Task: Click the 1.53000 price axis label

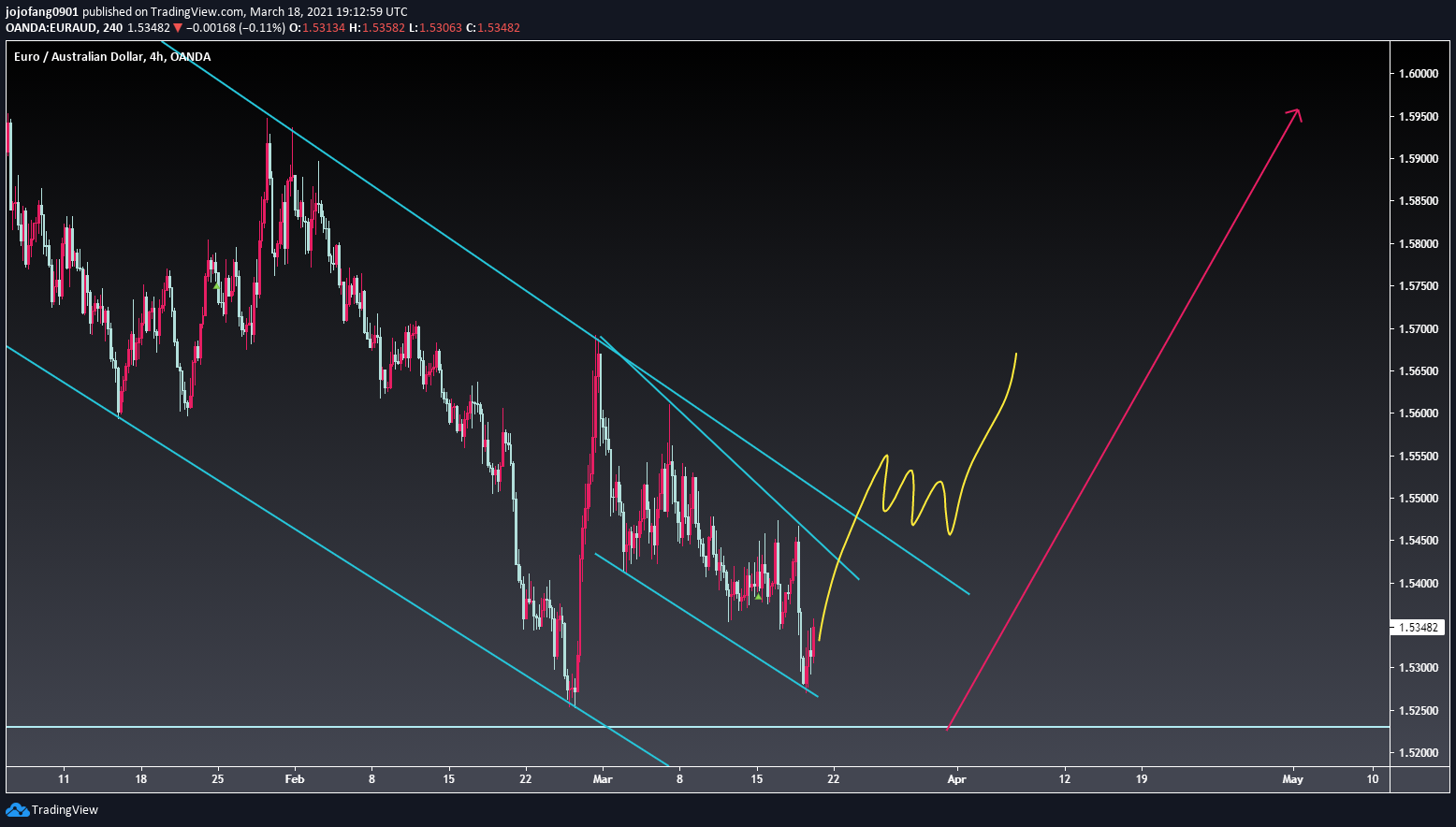Action: tap(1419, 668)
